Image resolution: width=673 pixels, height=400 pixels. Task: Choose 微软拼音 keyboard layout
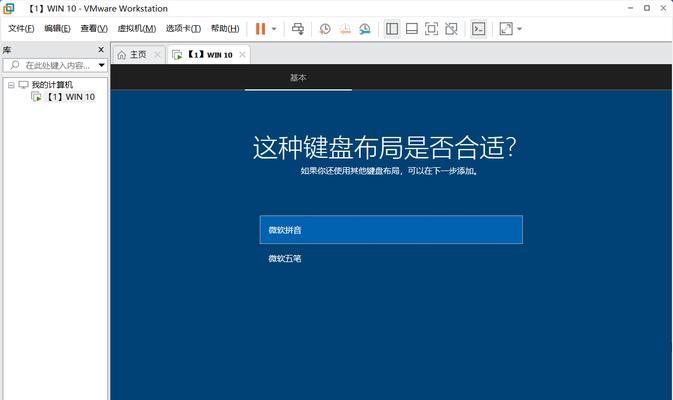coord(391,230)
